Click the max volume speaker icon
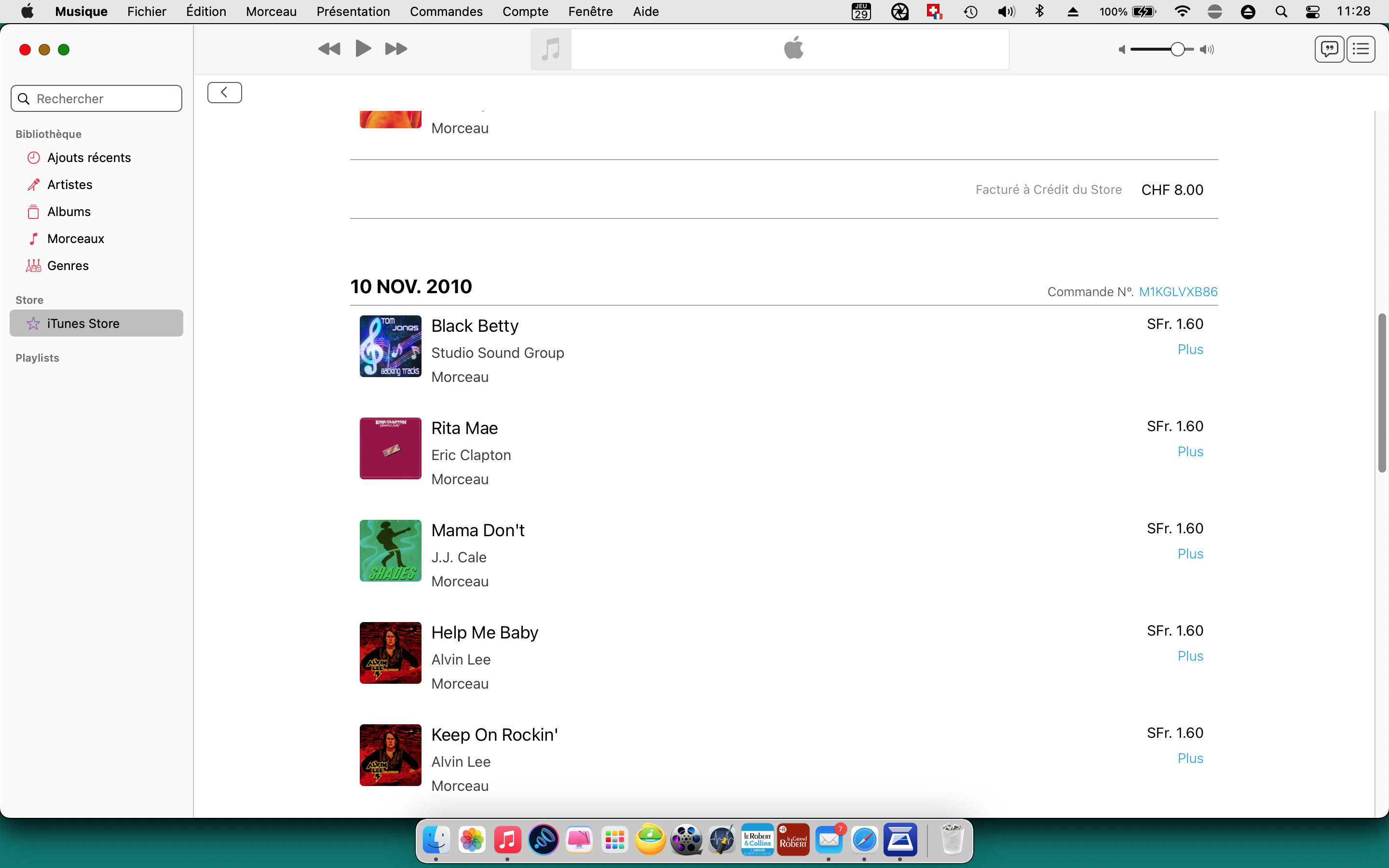Viewport: 1389px width, 868px height. point(1207,50)
